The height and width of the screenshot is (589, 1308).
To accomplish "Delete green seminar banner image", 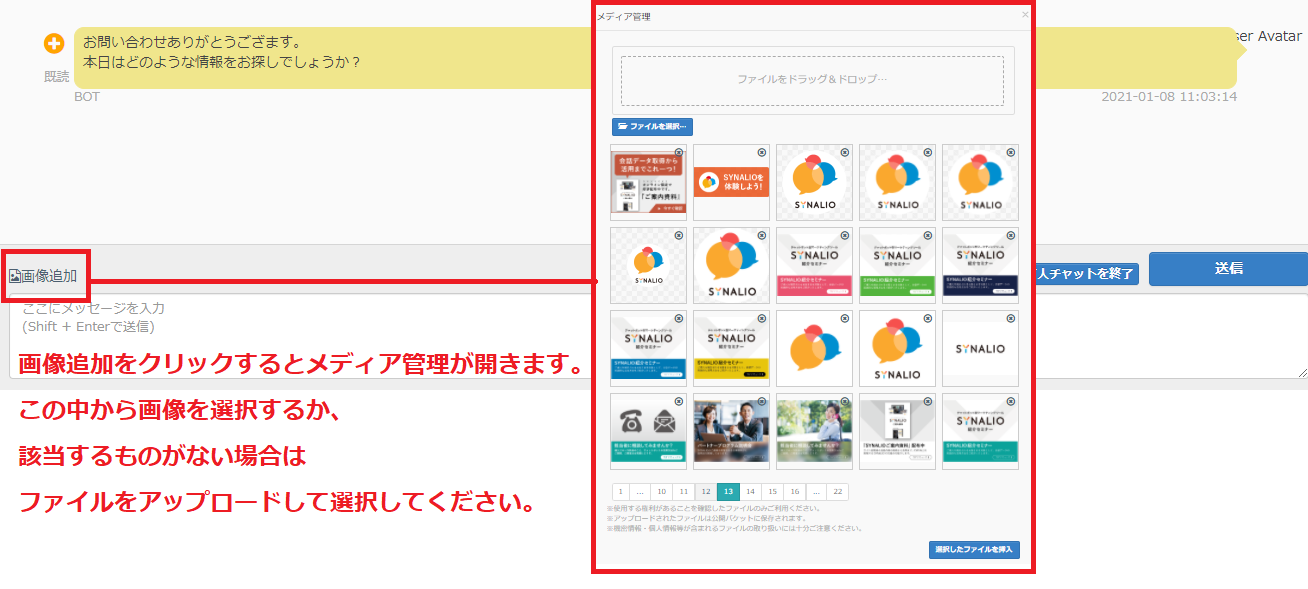I will [x=927, y=235].
